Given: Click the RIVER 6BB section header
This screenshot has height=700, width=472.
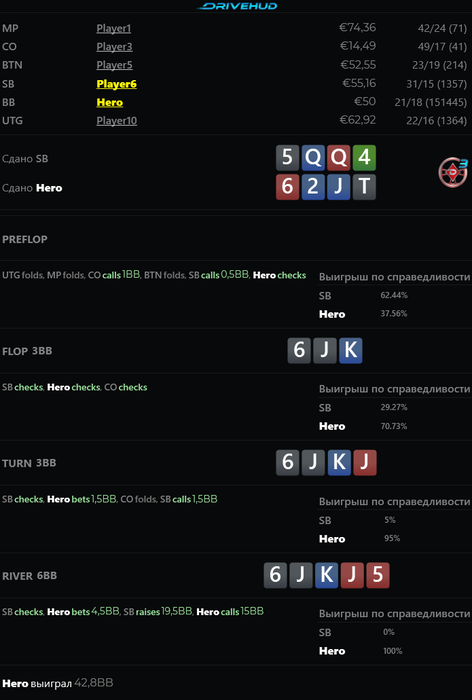Looking at the screenshot, I should (x=29, y=576).
